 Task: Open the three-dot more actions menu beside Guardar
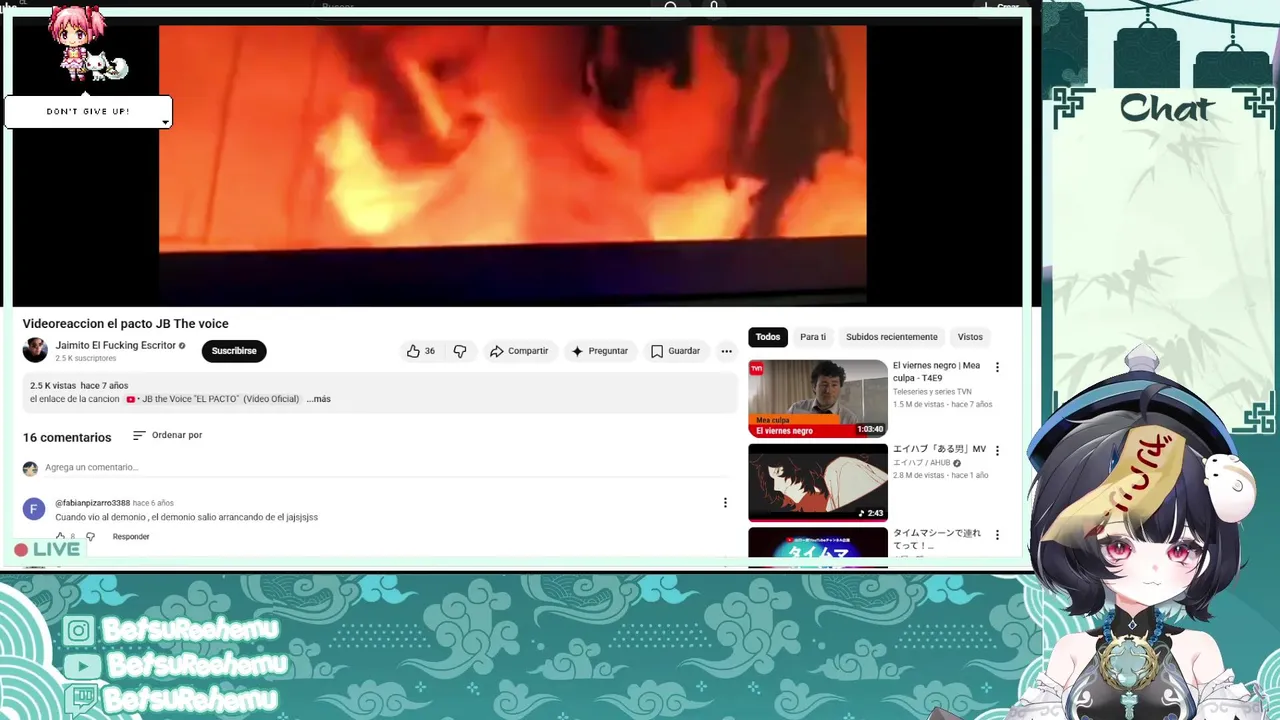click(x=727, y=351)
